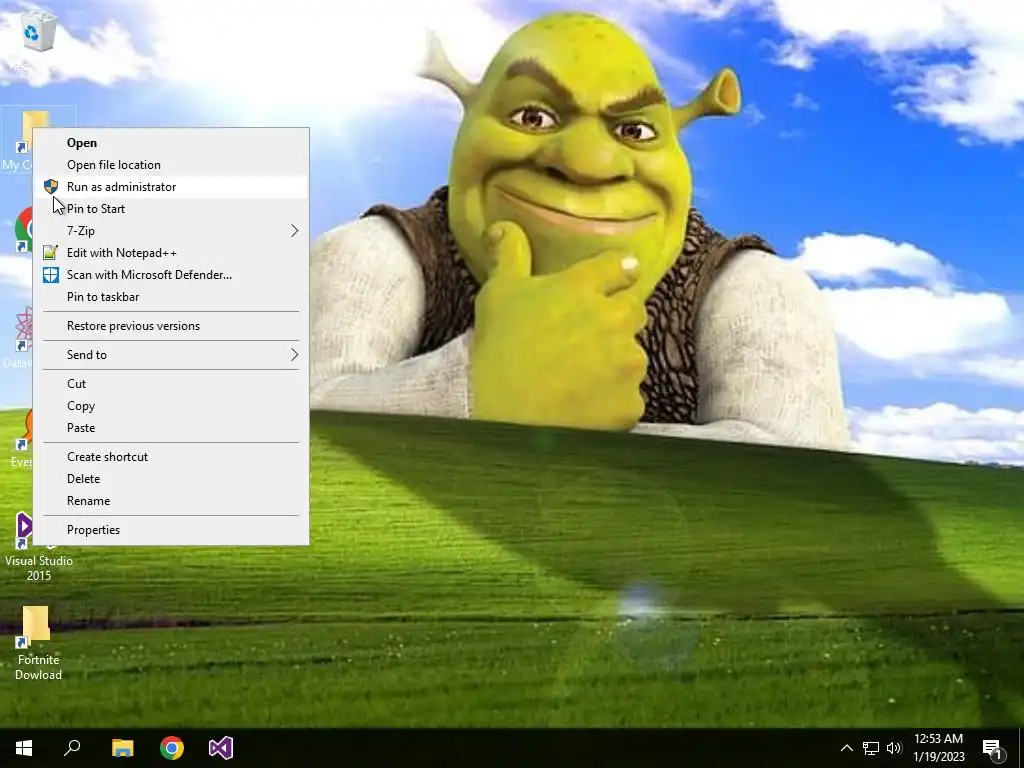Choose Scan with Microsoft Defender

(171, 275)
